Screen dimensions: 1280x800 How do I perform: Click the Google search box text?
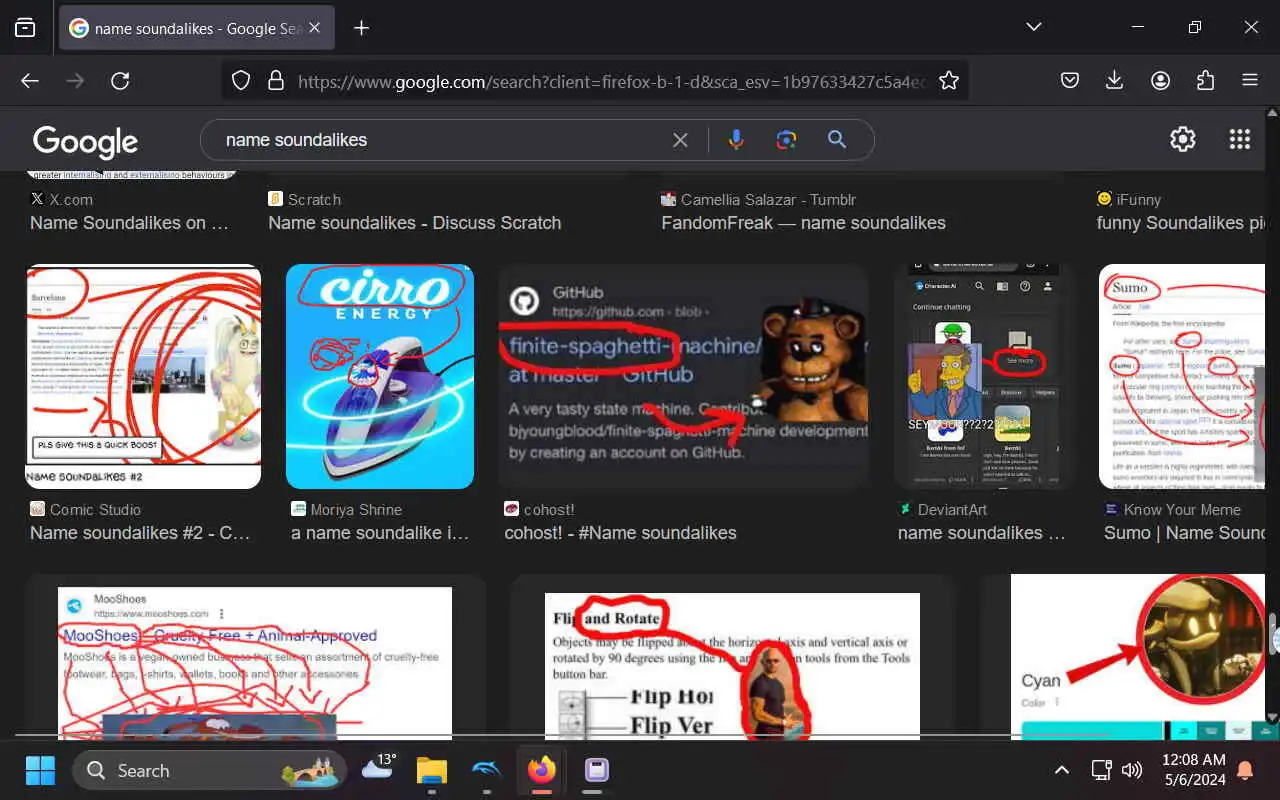[296, 140]
